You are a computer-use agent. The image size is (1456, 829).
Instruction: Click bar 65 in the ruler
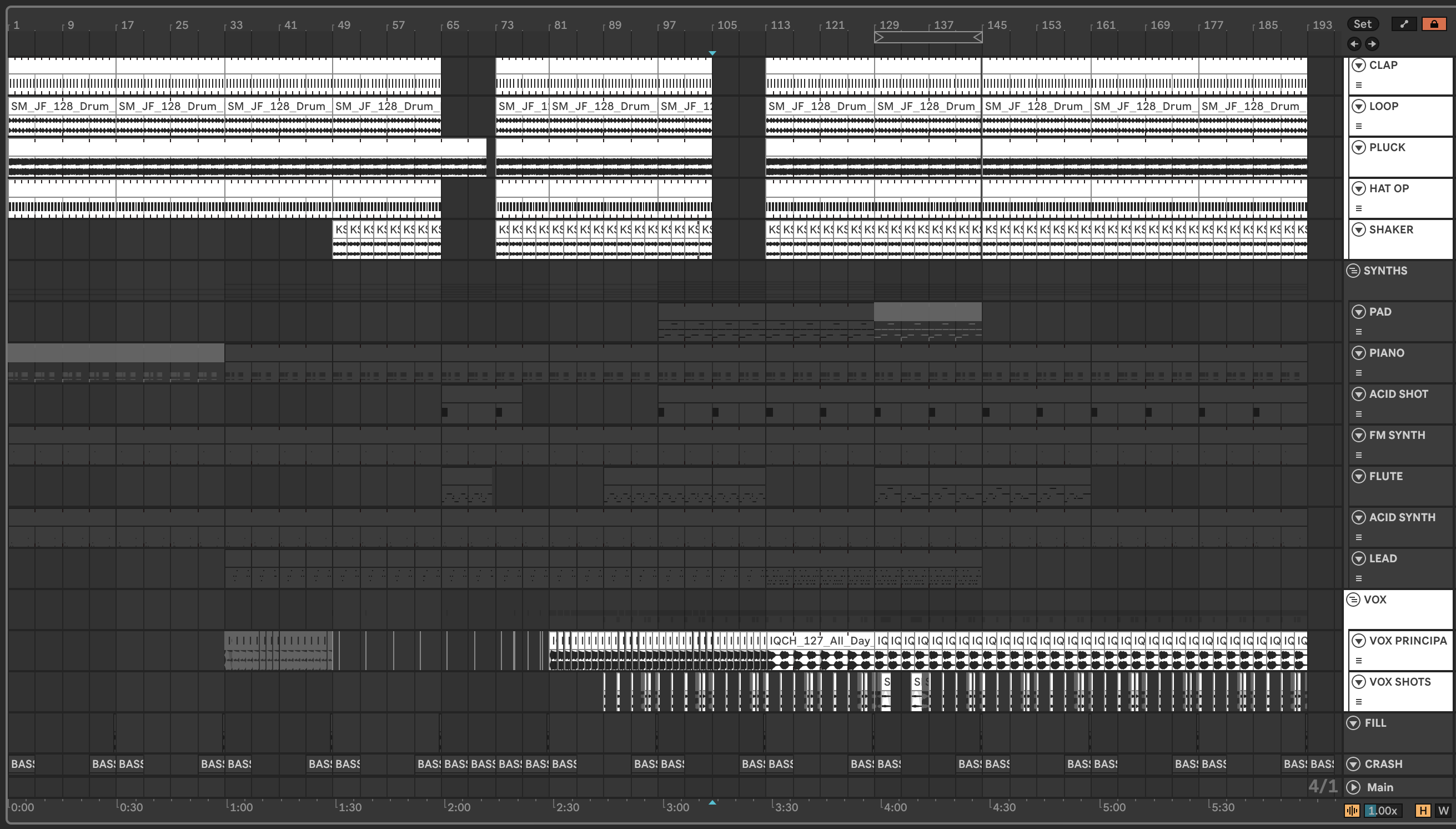[x=453, y=25]
